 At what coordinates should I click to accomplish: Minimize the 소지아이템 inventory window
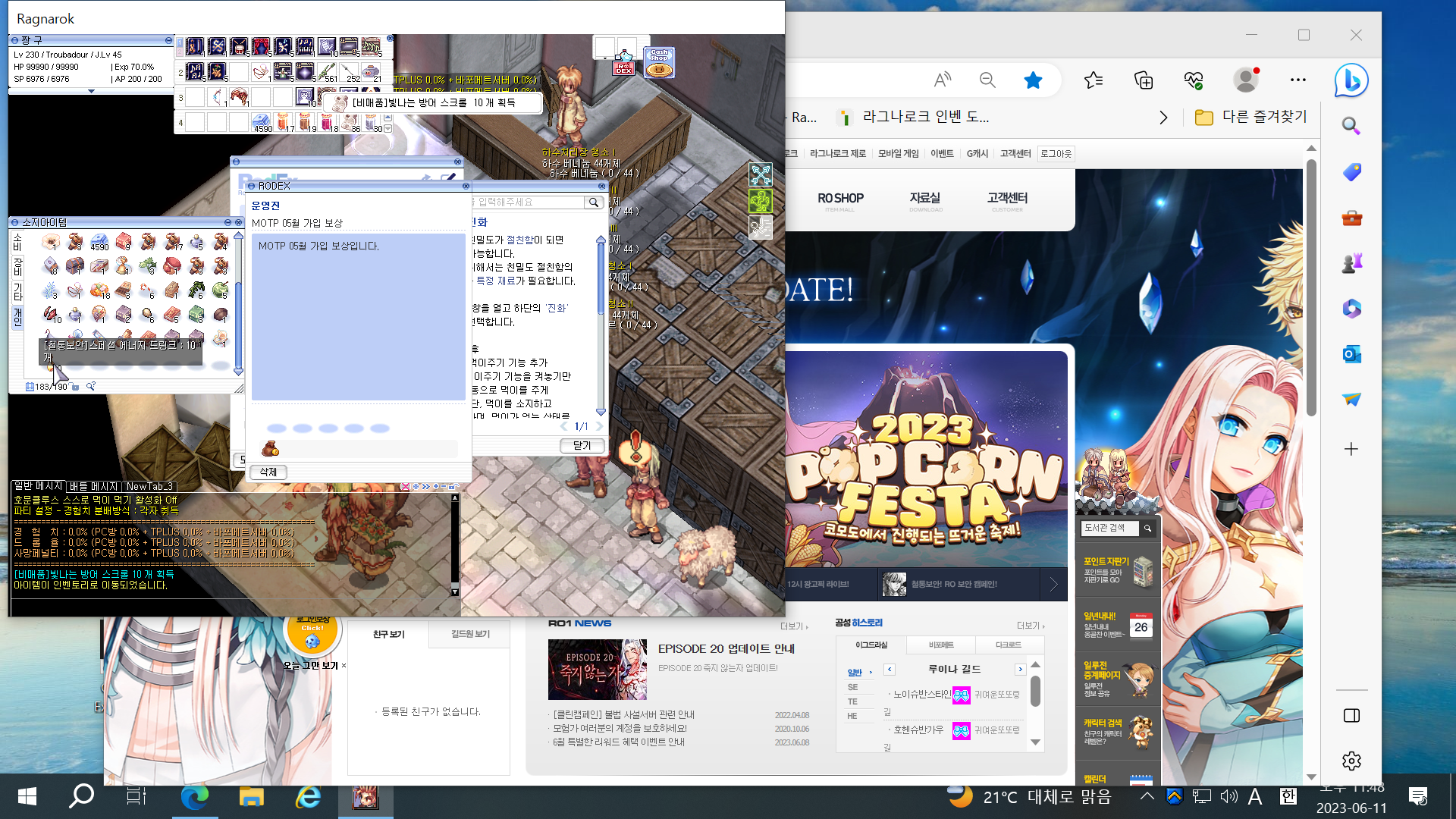point(227,222)
